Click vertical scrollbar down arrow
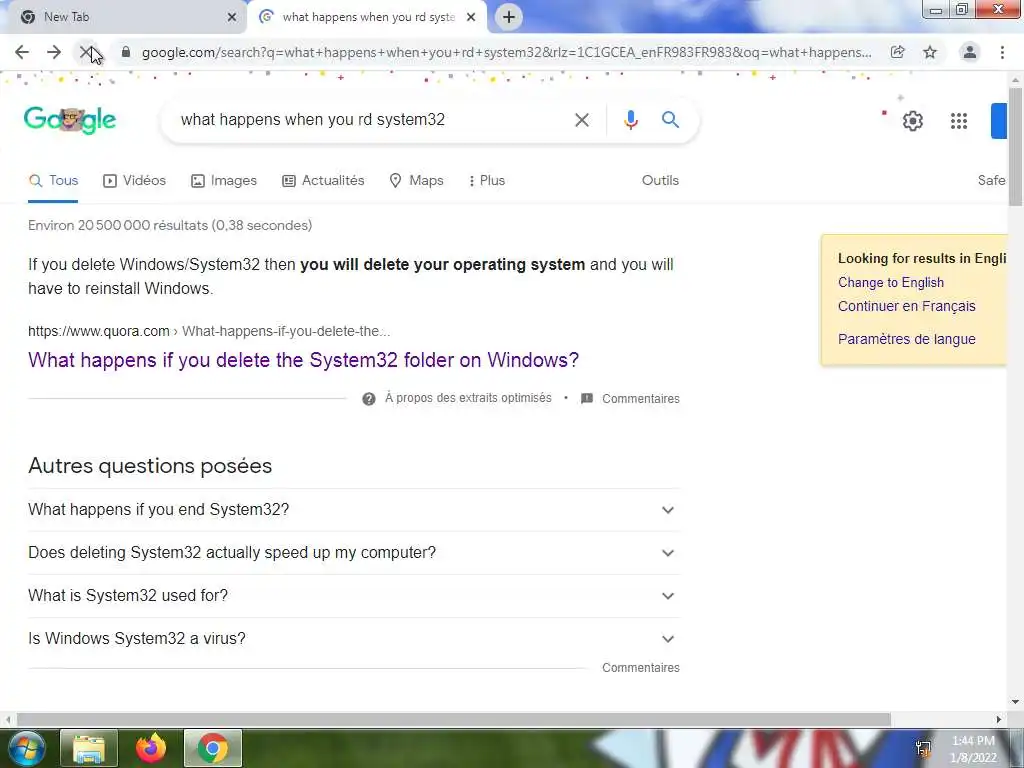Screen dimensions: 1024x768 [x=1016, y=703]
